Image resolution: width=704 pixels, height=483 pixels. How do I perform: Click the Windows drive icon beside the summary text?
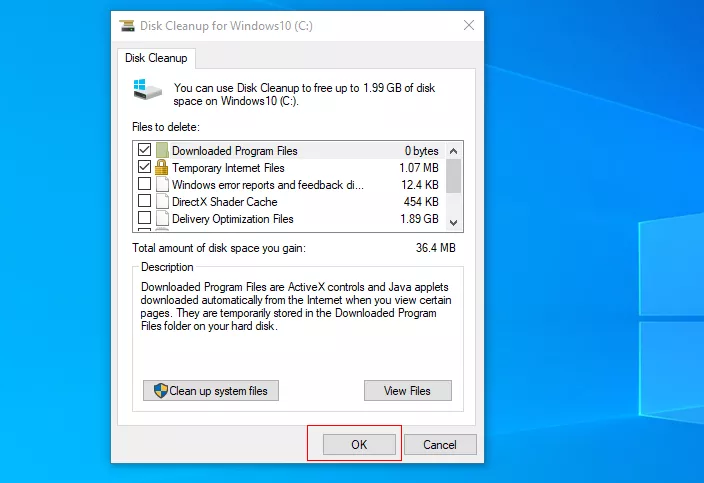pos(148,89)
